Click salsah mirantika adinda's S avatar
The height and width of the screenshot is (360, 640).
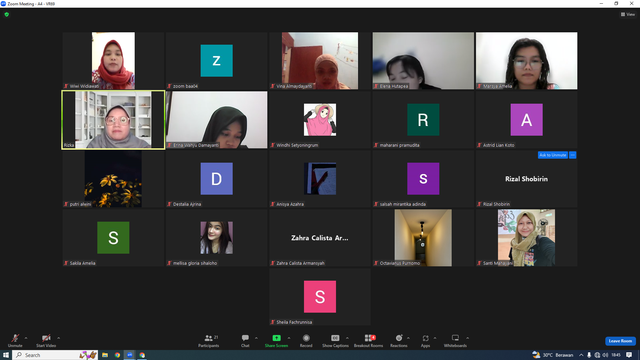[423, 179]
